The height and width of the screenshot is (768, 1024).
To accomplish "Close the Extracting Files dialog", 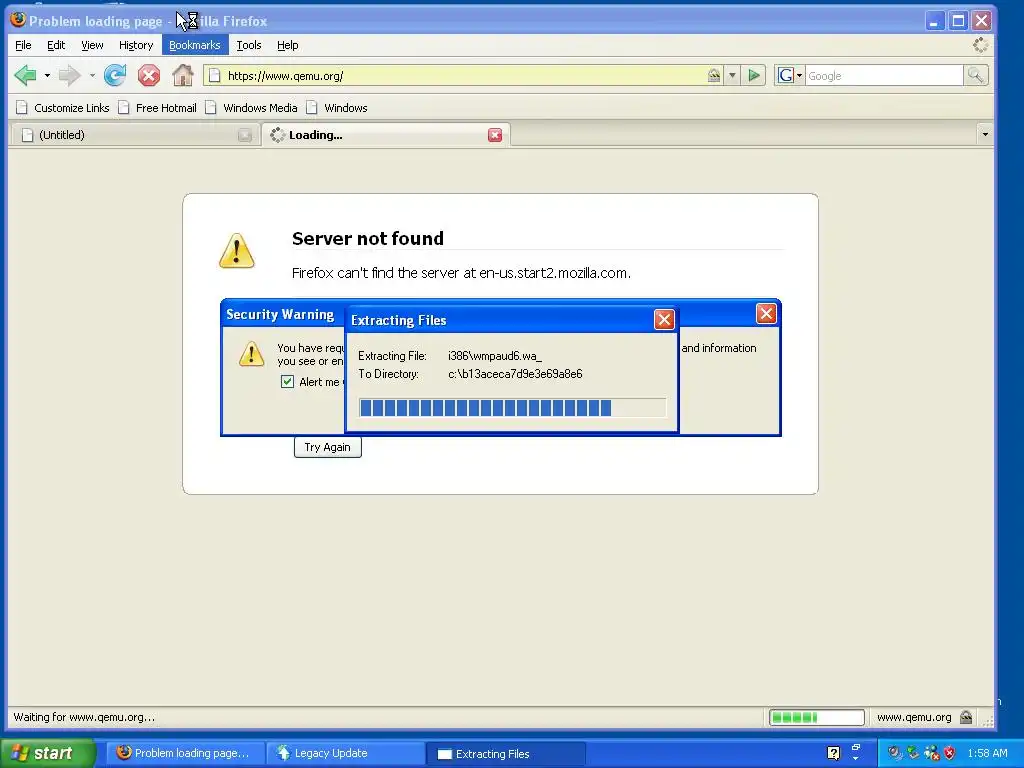I will tap(664, 319).
